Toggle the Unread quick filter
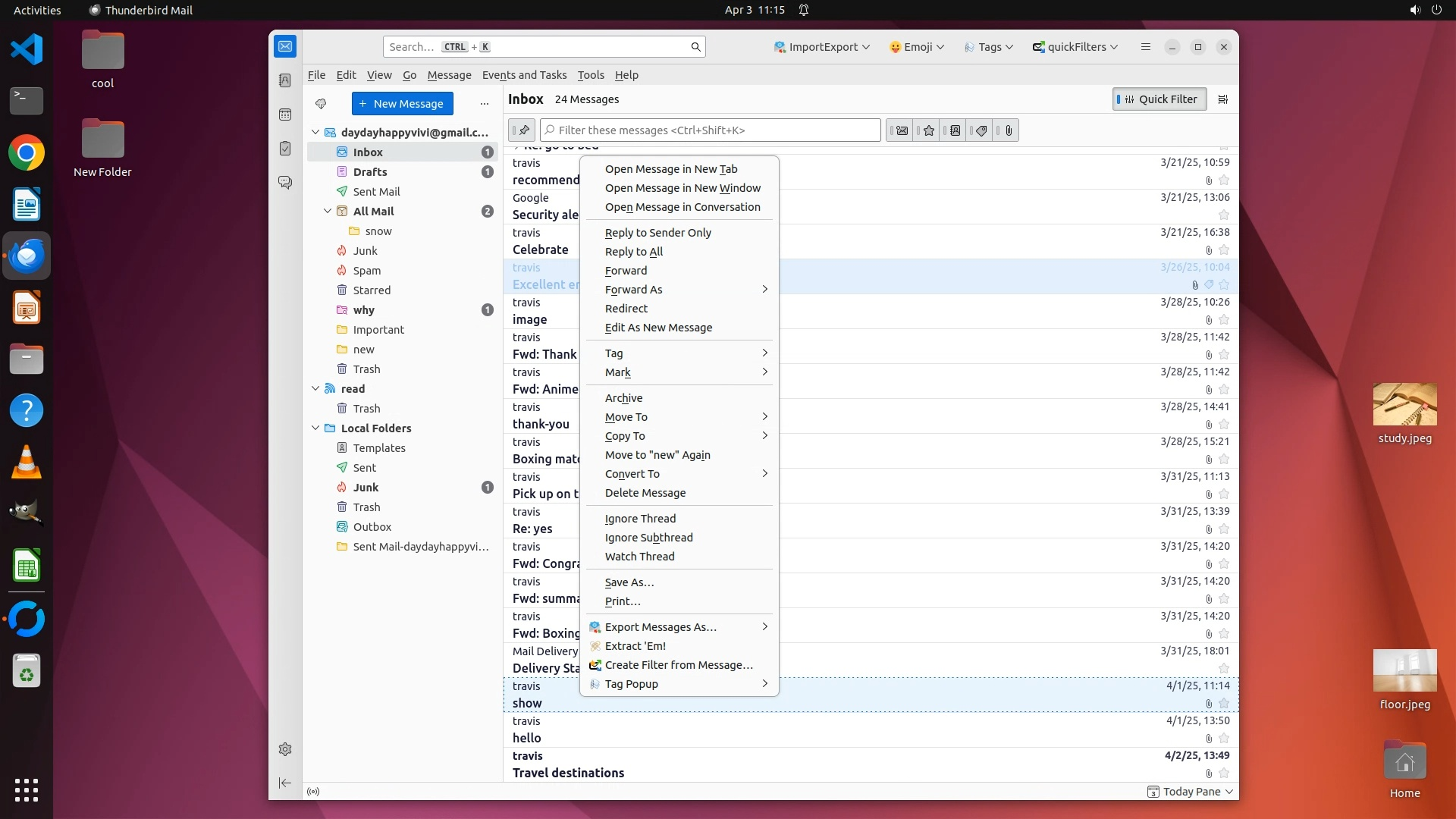 pyautogui.click(x=901, y=130)
